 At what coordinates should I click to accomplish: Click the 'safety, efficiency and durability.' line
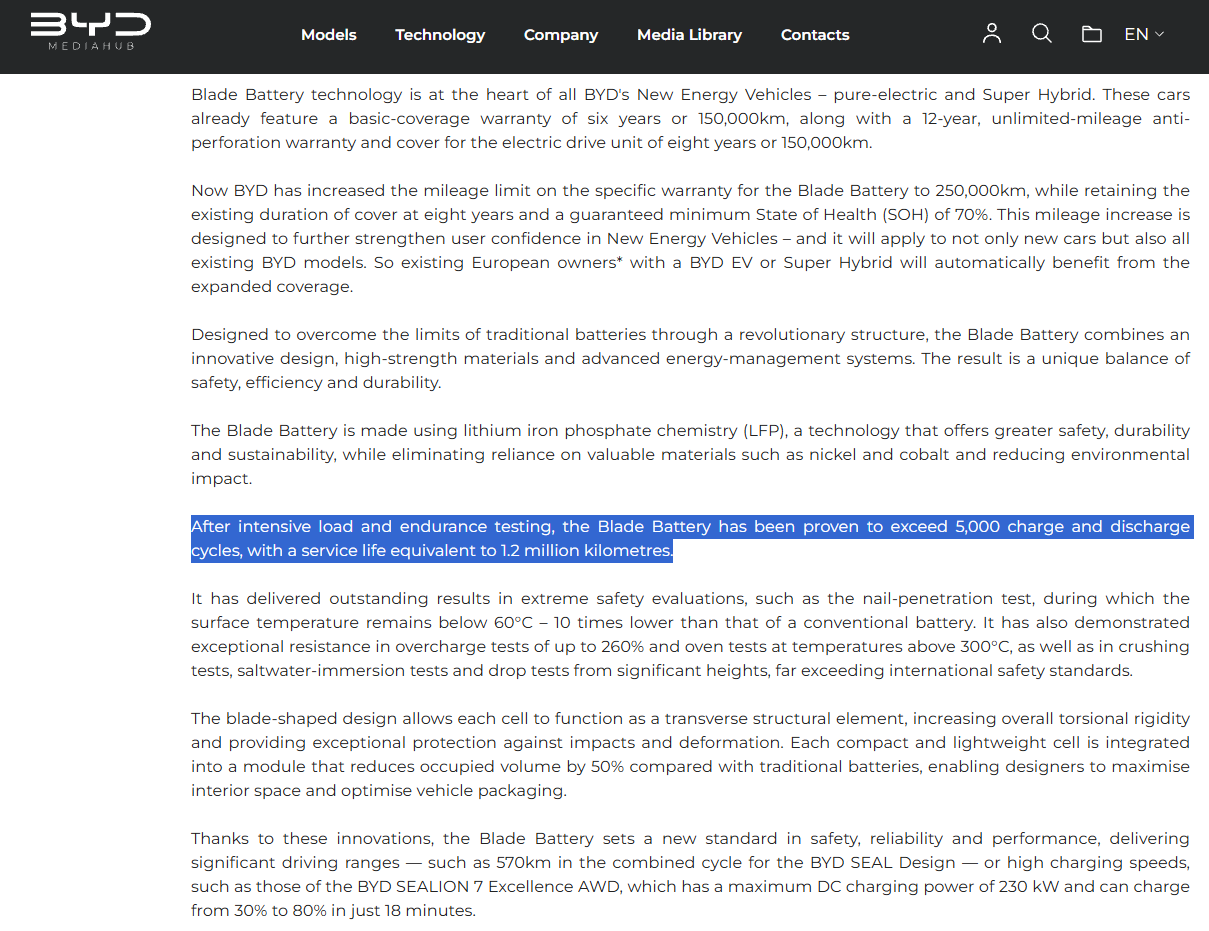click(x=316, y=383)
